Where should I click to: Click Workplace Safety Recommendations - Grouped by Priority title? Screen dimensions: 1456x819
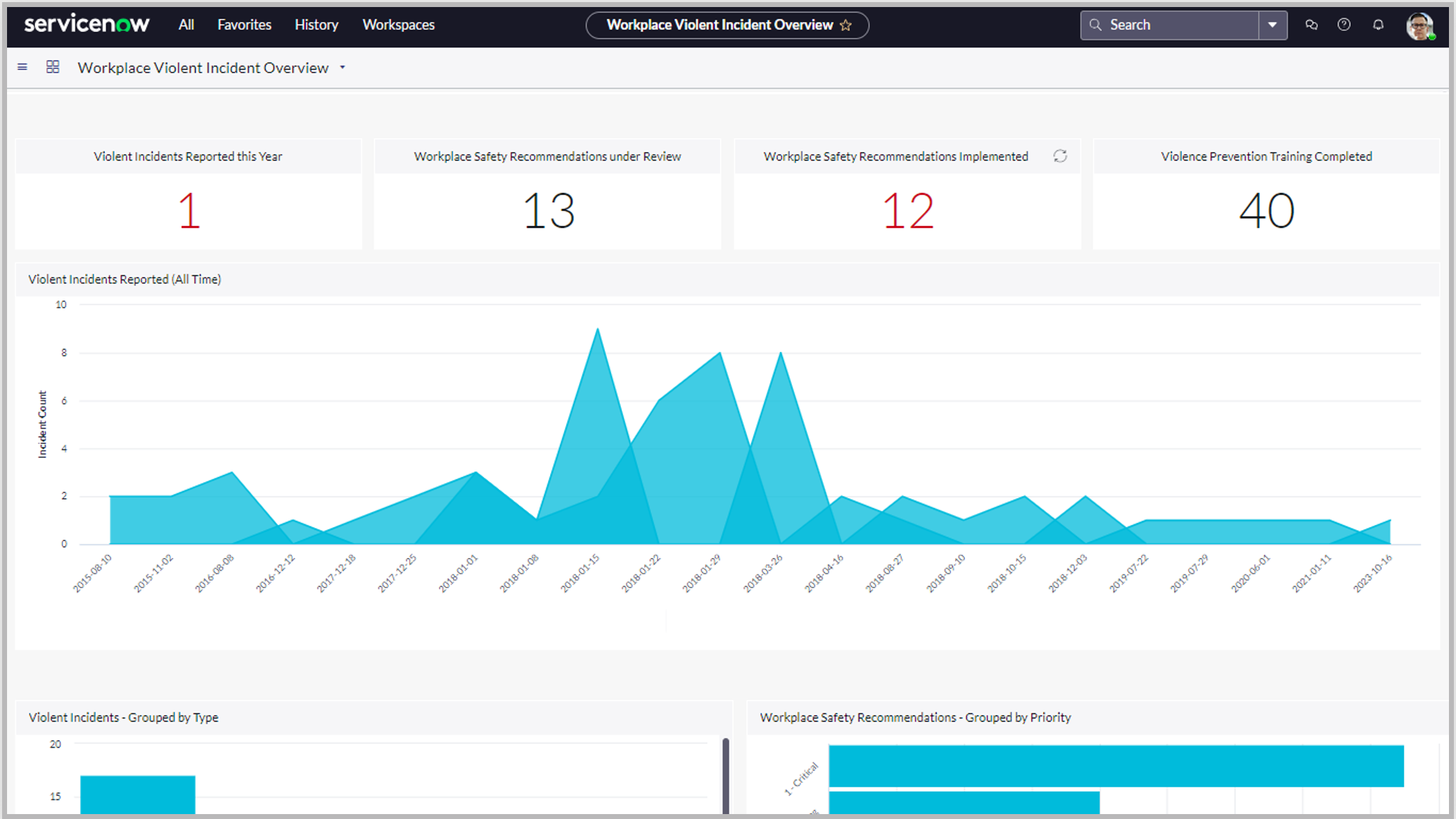point(915,717)
